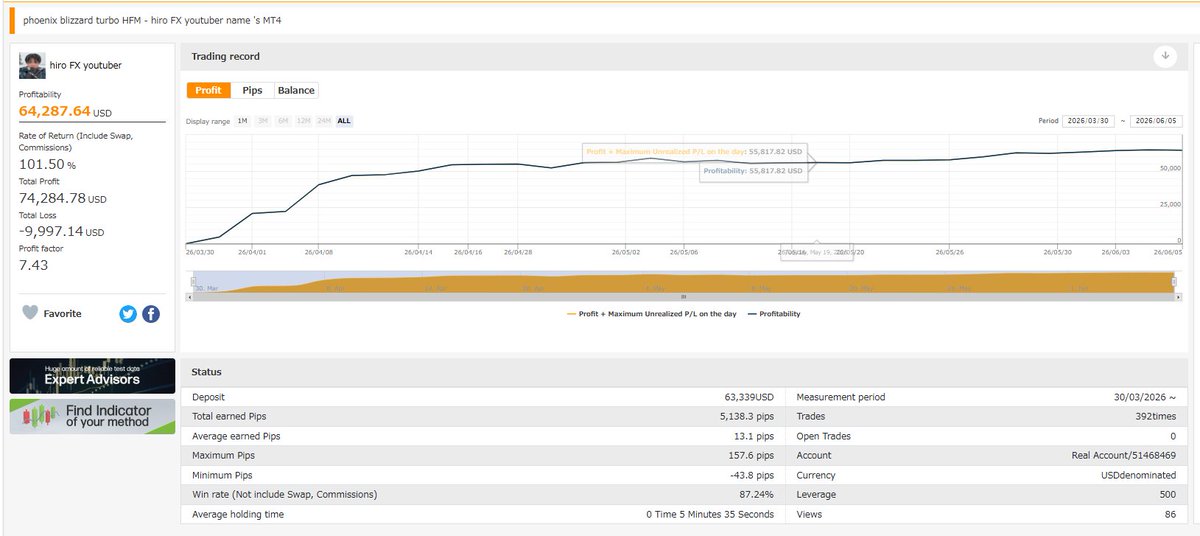The image size is (1200, 536).
Task: Toggle the 'Profitability' legend series
Action: (774, 314)
